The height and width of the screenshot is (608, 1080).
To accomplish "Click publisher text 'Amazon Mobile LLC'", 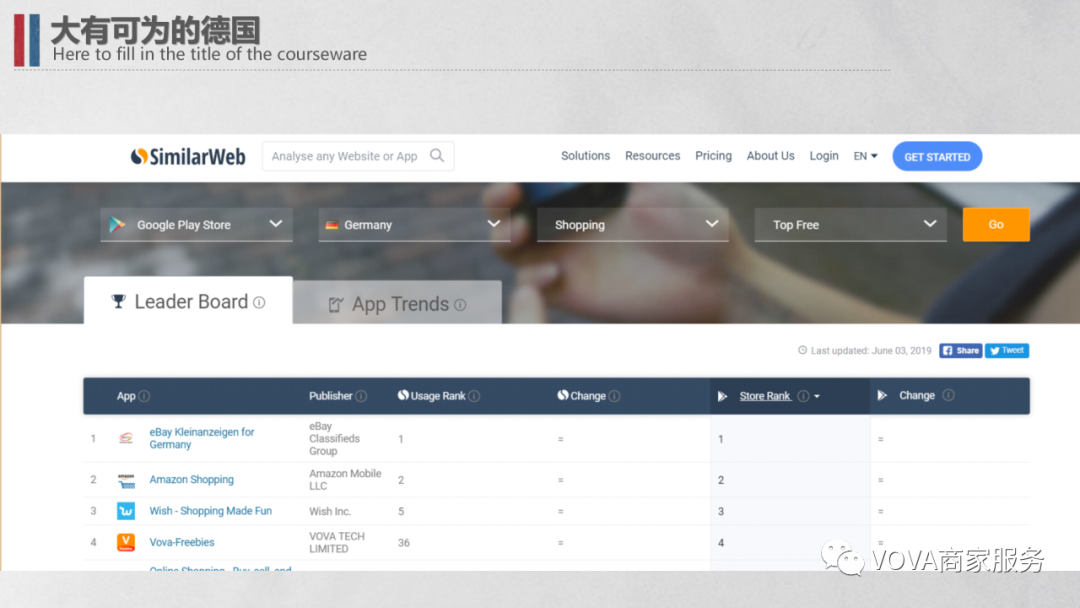I will point(345,480).
